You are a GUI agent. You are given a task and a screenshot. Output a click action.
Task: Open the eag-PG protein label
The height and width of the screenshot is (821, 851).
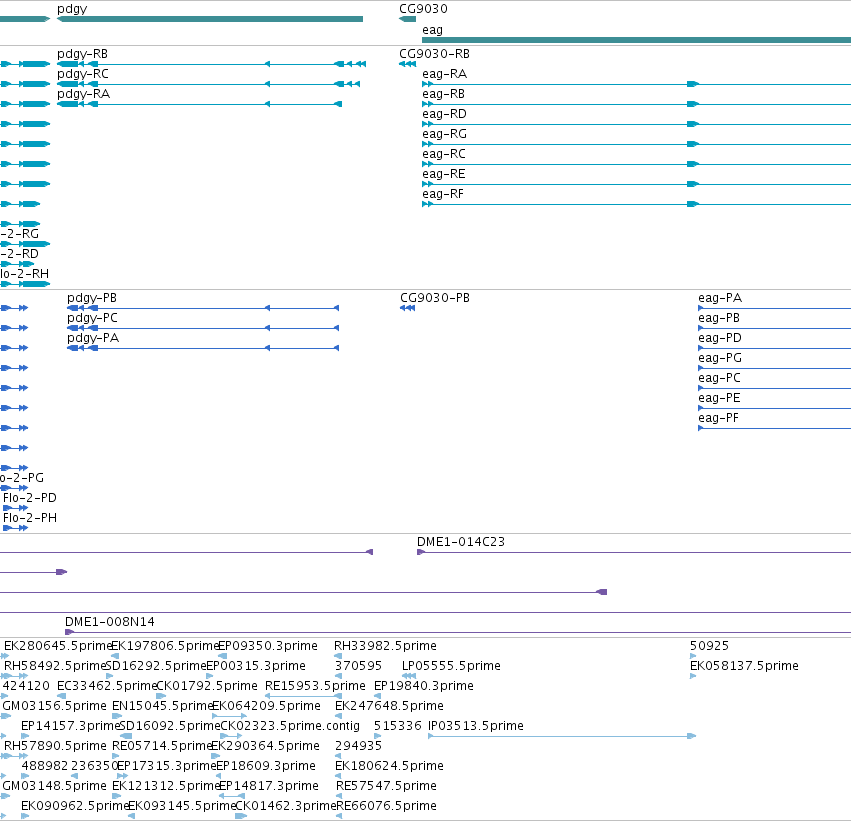720,358
